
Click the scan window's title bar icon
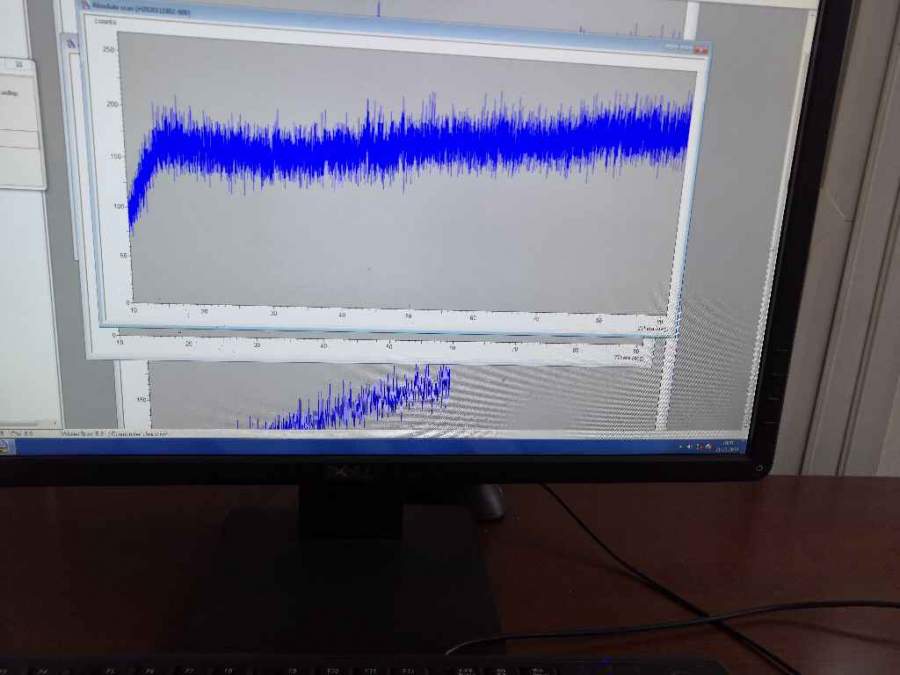click(x=85, y=5)
